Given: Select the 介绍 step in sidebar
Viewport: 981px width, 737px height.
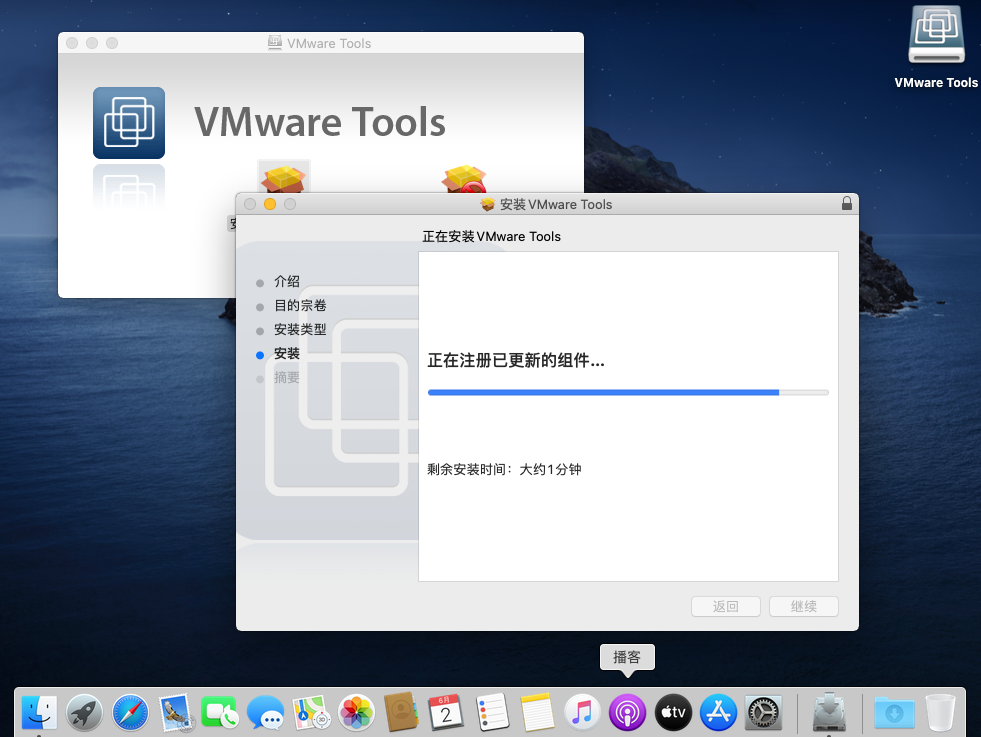Looking at the screenshot, I should [287, 282].
